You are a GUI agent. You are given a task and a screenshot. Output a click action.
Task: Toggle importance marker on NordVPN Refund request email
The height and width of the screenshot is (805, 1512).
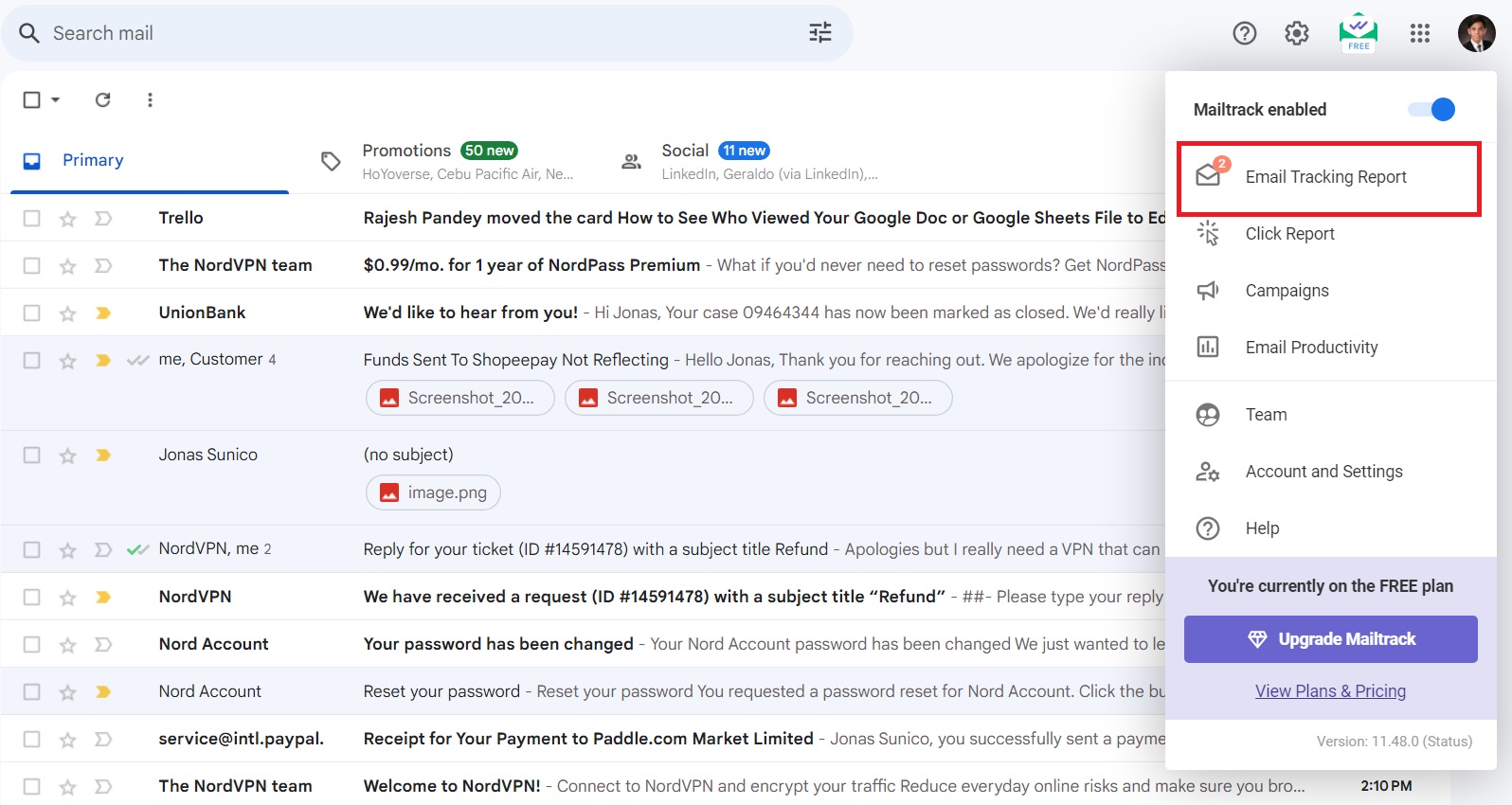[103, 597]
